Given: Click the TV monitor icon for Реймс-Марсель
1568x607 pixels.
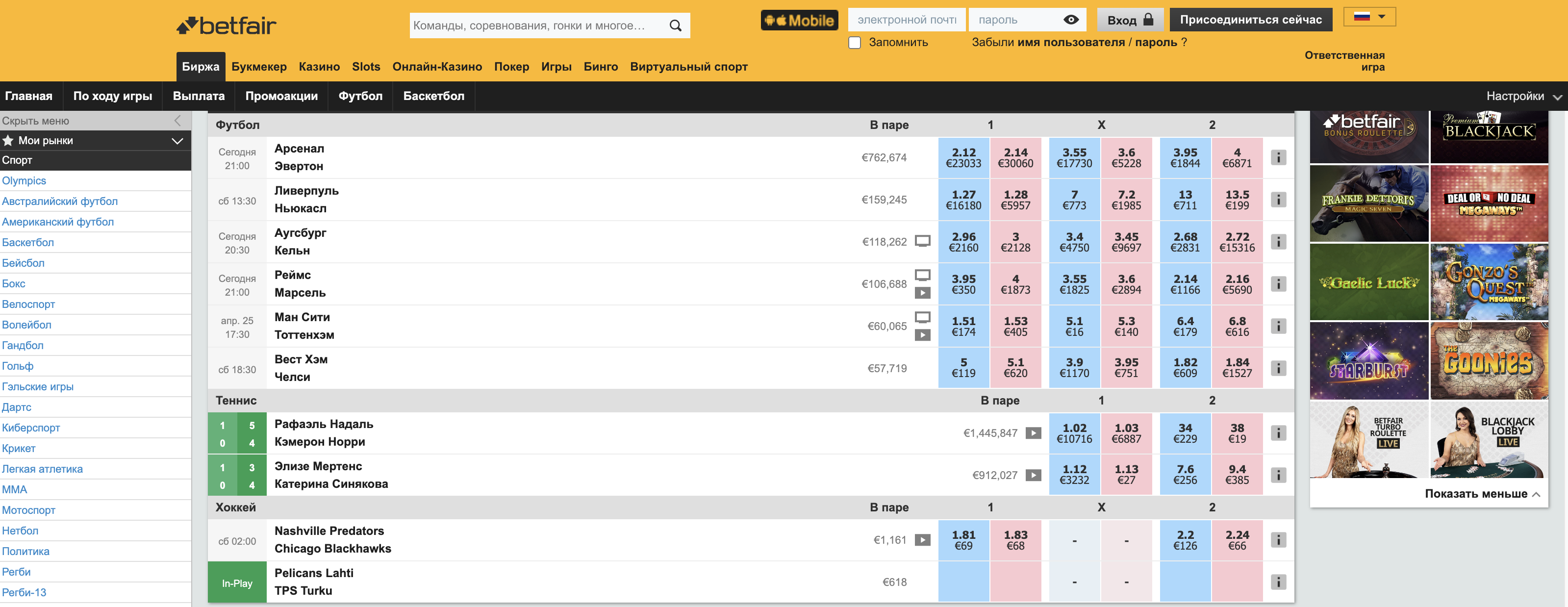Looking at the screenshot, I should point(923,275).
